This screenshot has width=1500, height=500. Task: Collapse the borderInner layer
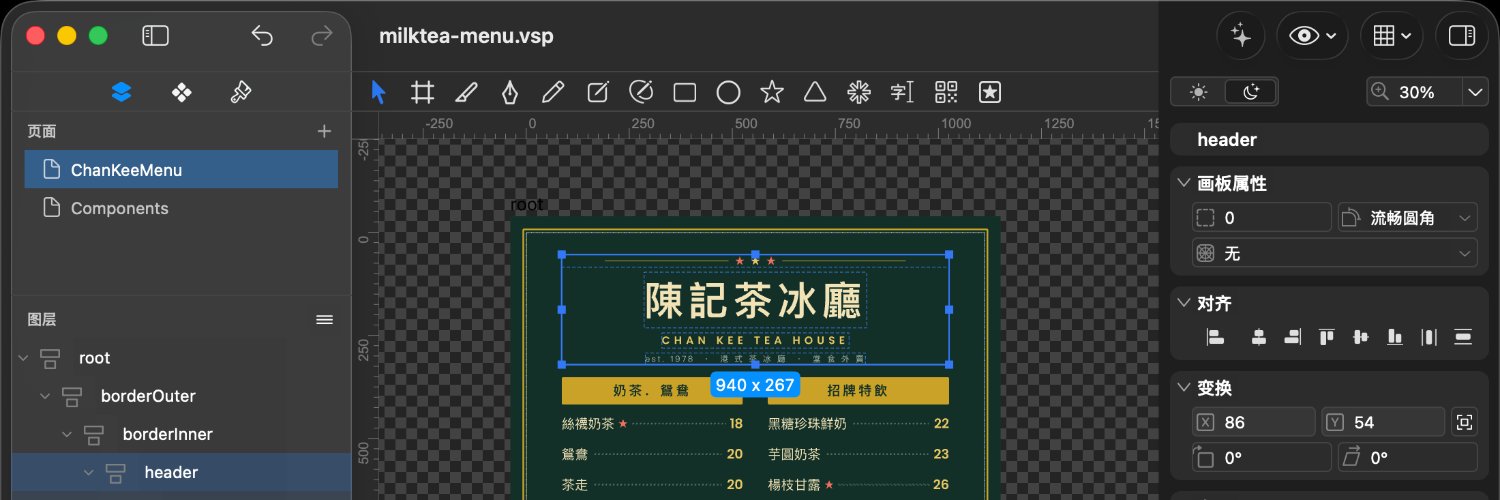coord(66,434)
